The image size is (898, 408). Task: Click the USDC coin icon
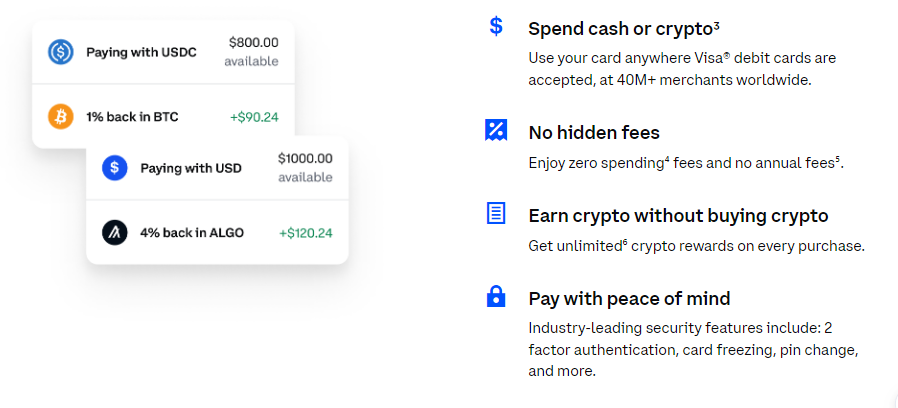(x=61, y=52)
